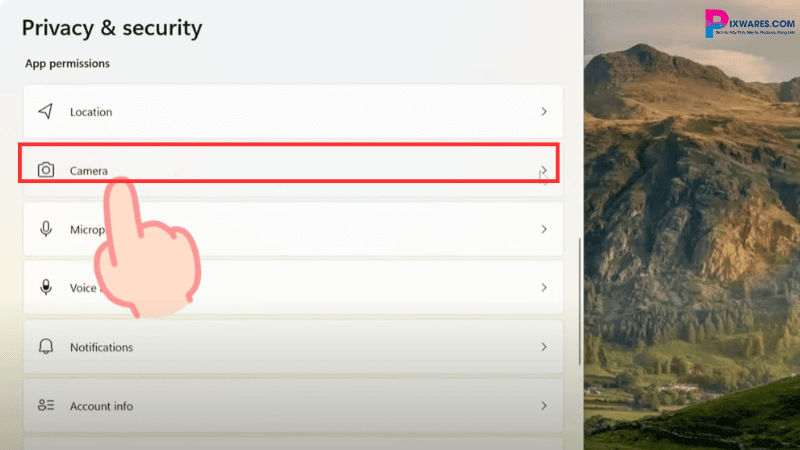The image size is (800, 450).
Task: Open Location permission settings label
Action: click(x=91, y=112)
